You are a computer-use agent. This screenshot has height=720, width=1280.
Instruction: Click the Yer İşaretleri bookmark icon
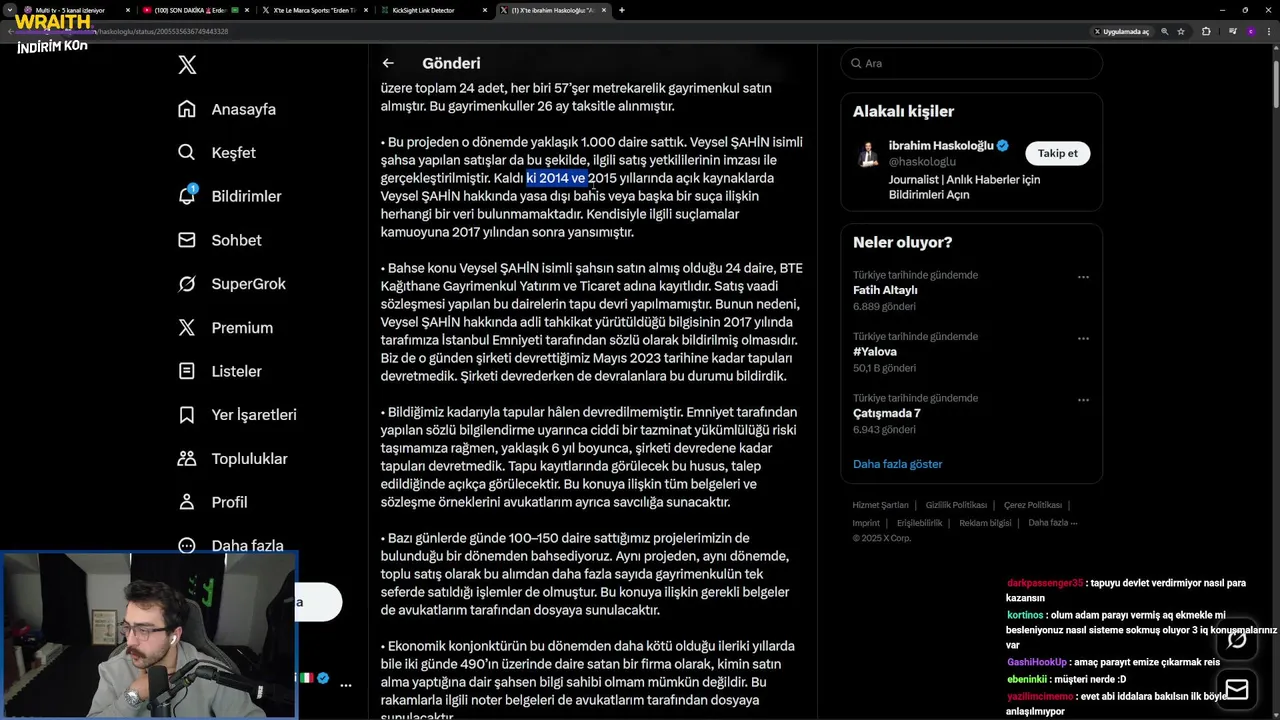[187, 415]
